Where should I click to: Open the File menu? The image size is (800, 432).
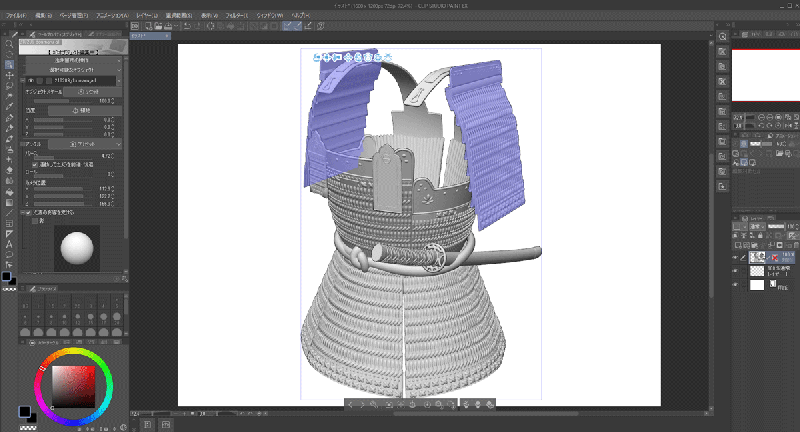tap(17, 16)
